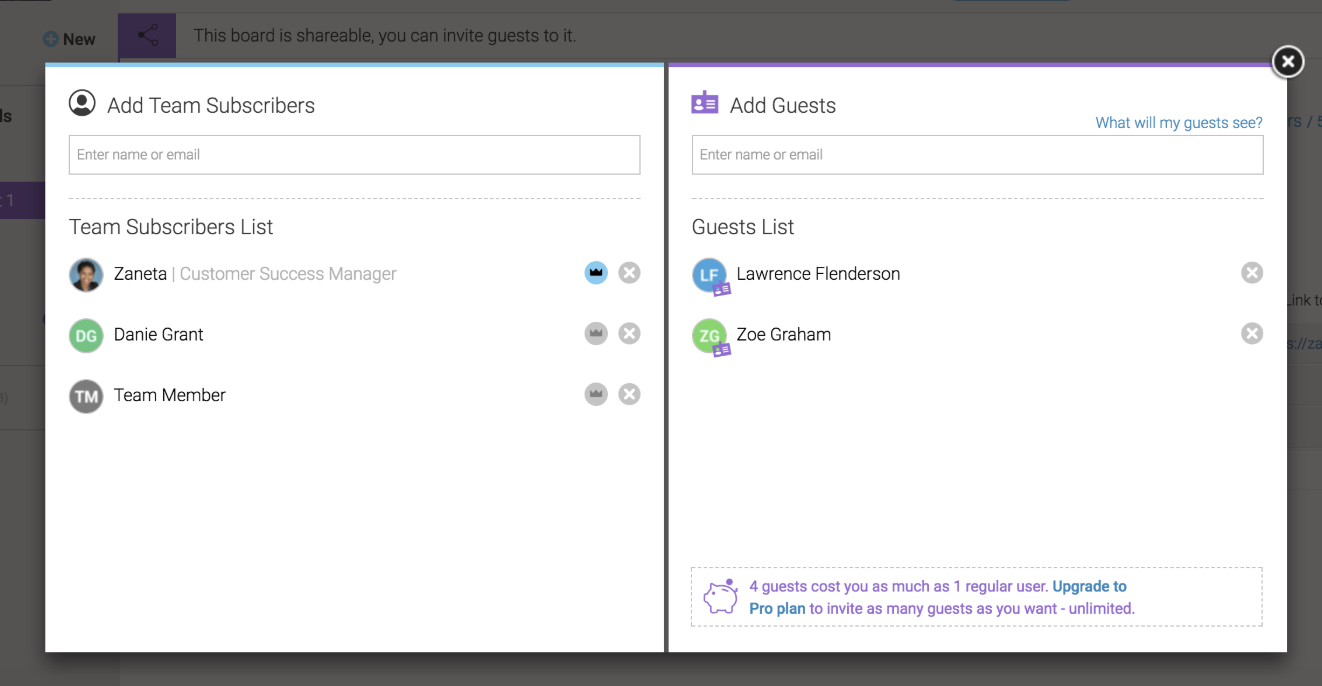
Task: Remove guest Zoe Graham
Action: [1252, 334]
